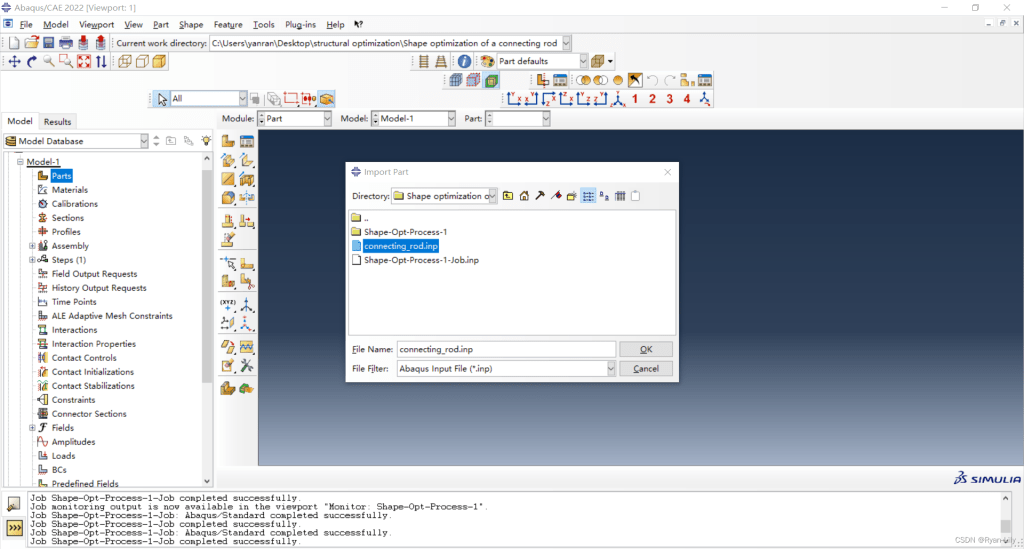Open the color code palette icon
The height and width of the screenshot is (549, 1024).
coord(487,61)
